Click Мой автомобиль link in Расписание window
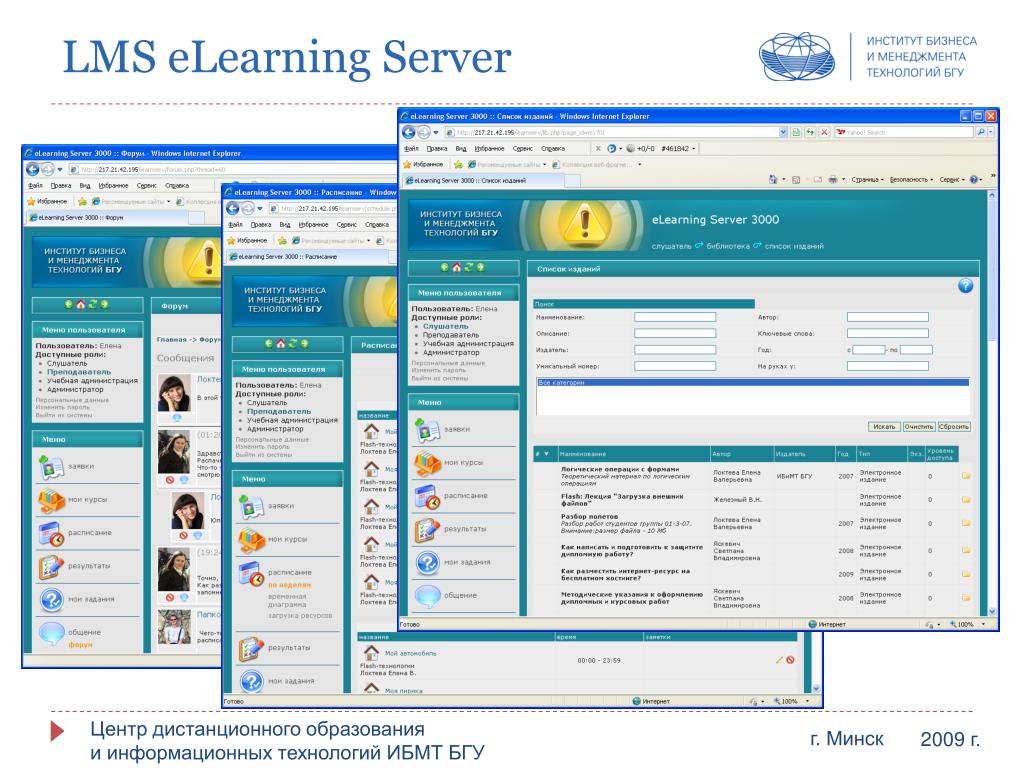 point(410,653)
